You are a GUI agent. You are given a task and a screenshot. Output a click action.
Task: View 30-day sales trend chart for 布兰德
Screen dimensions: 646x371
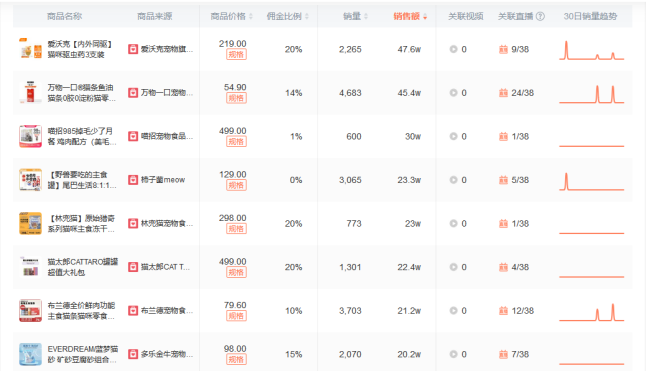click(x=591, y=312)
